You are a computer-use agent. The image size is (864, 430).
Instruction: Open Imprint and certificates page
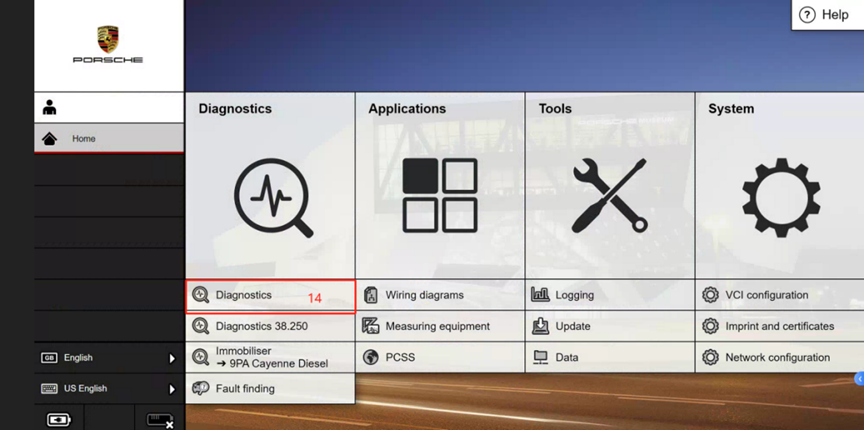coord(780,326)
